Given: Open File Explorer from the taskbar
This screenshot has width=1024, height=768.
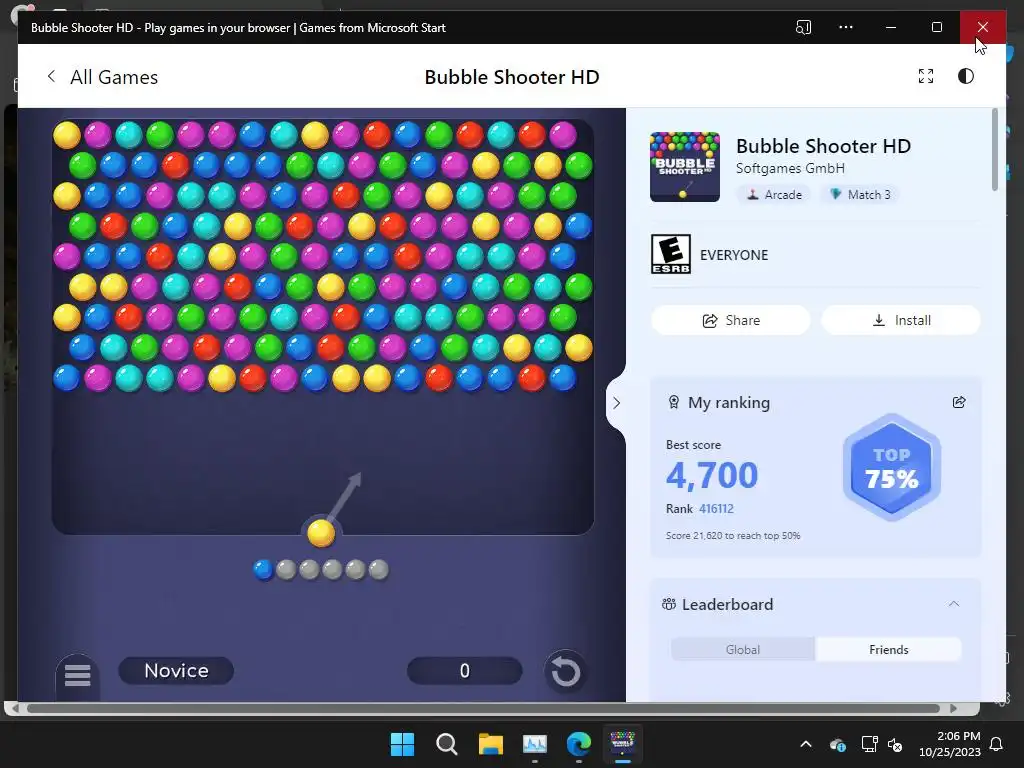Looking at the screenshot, I should pyautogui.click(x=490, y=744).
